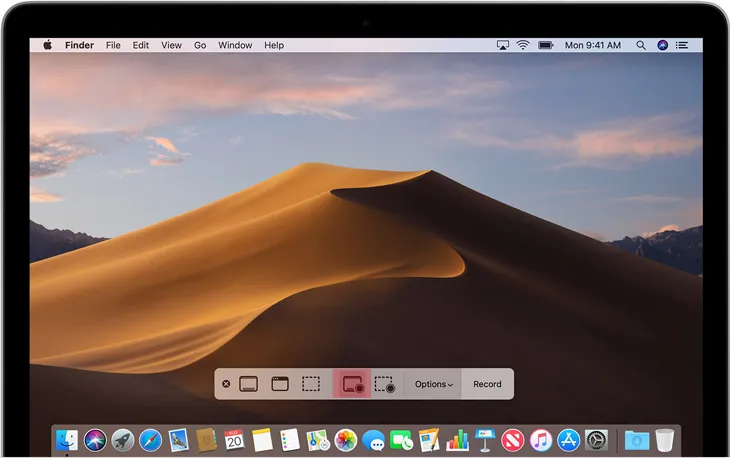Open the App Store from the Dock

[569, 440]
